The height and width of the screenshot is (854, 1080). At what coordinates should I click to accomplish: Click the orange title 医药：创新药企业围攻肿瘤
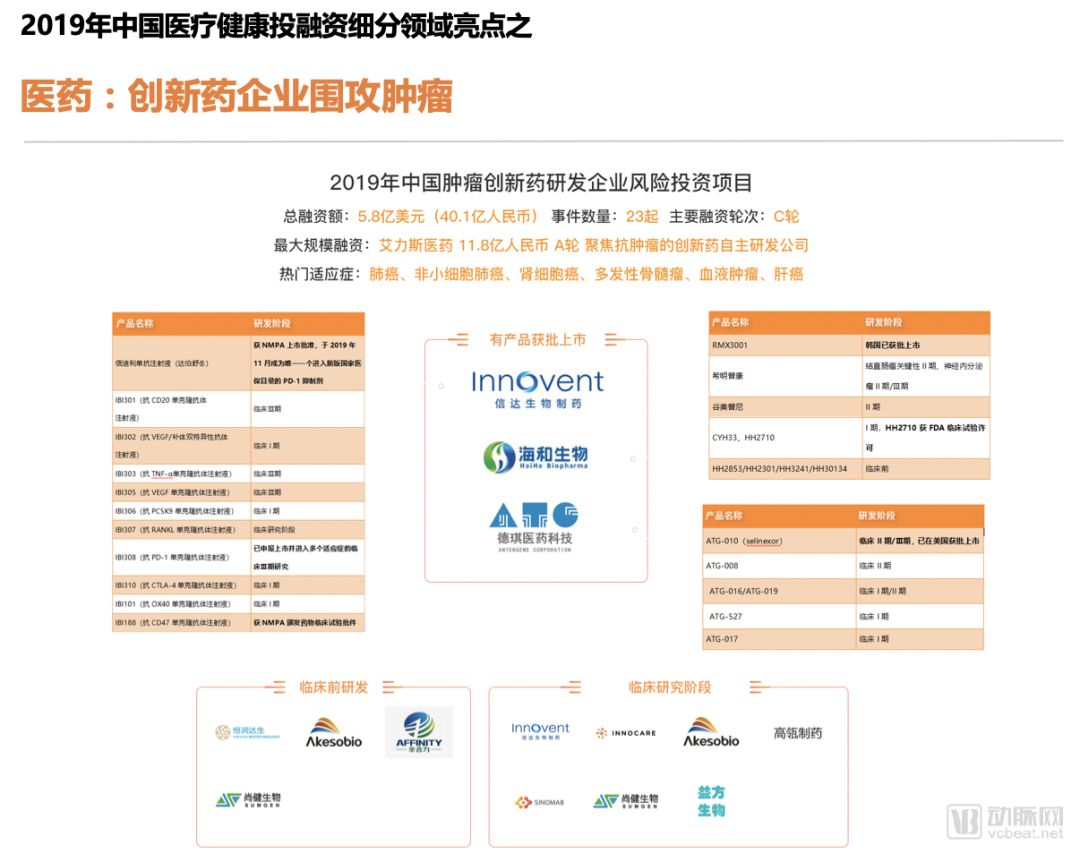[x=236, y=95]
